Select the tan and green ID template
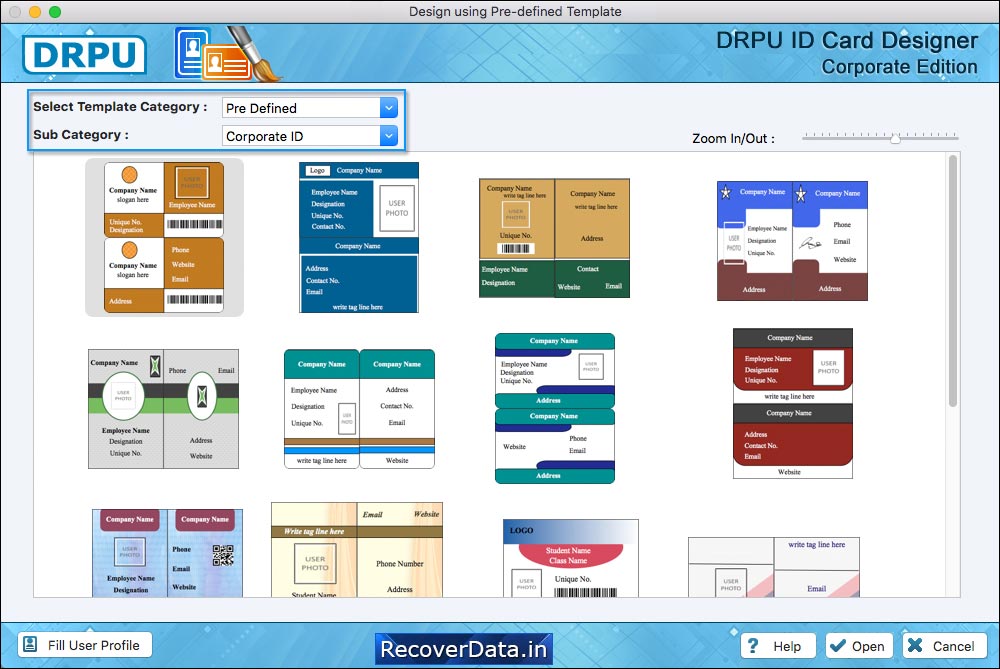The height and width of the screenshot is (669, 1000). click(x=554, y=238)
